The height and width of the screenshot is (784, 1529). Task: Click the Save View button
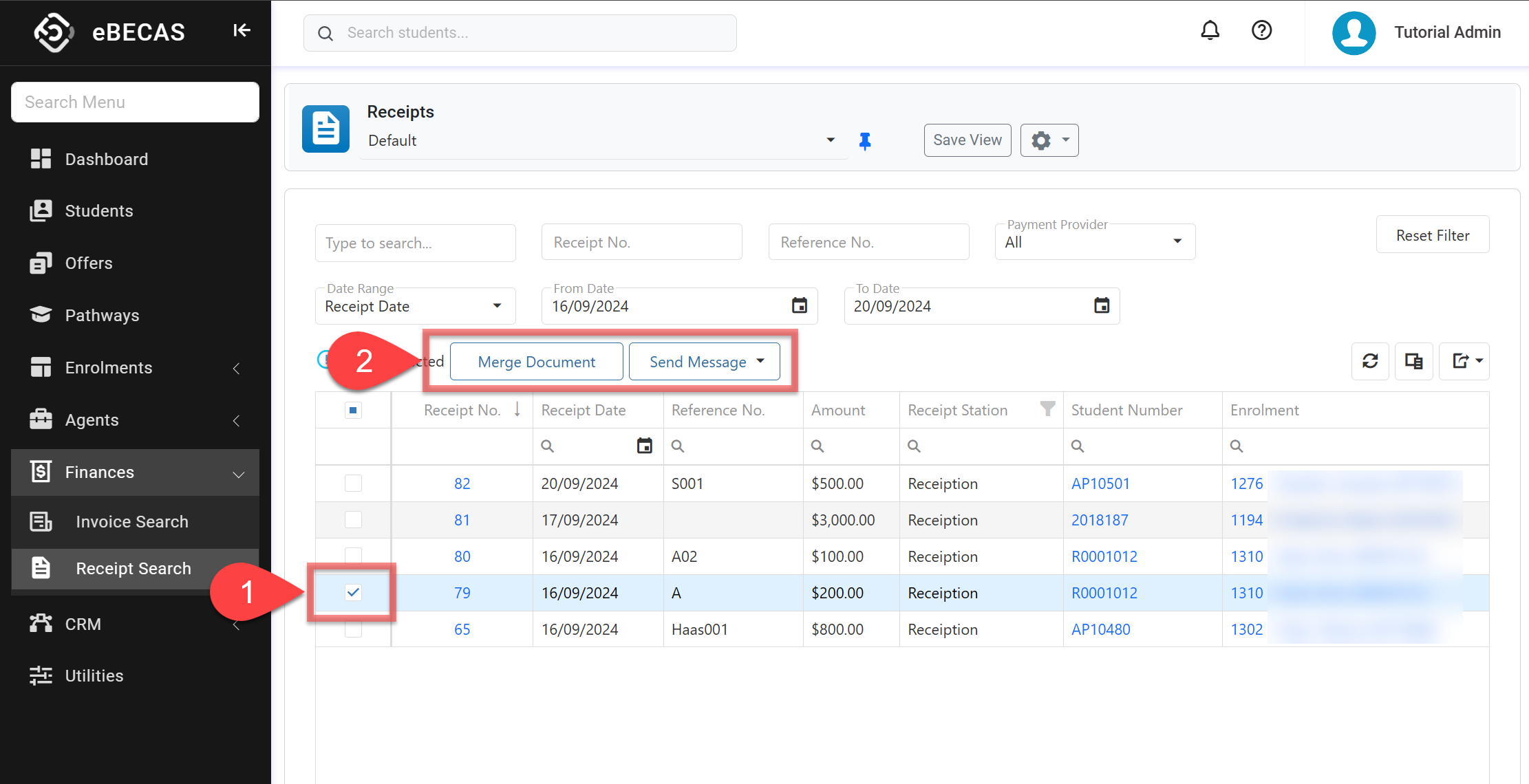967,140
